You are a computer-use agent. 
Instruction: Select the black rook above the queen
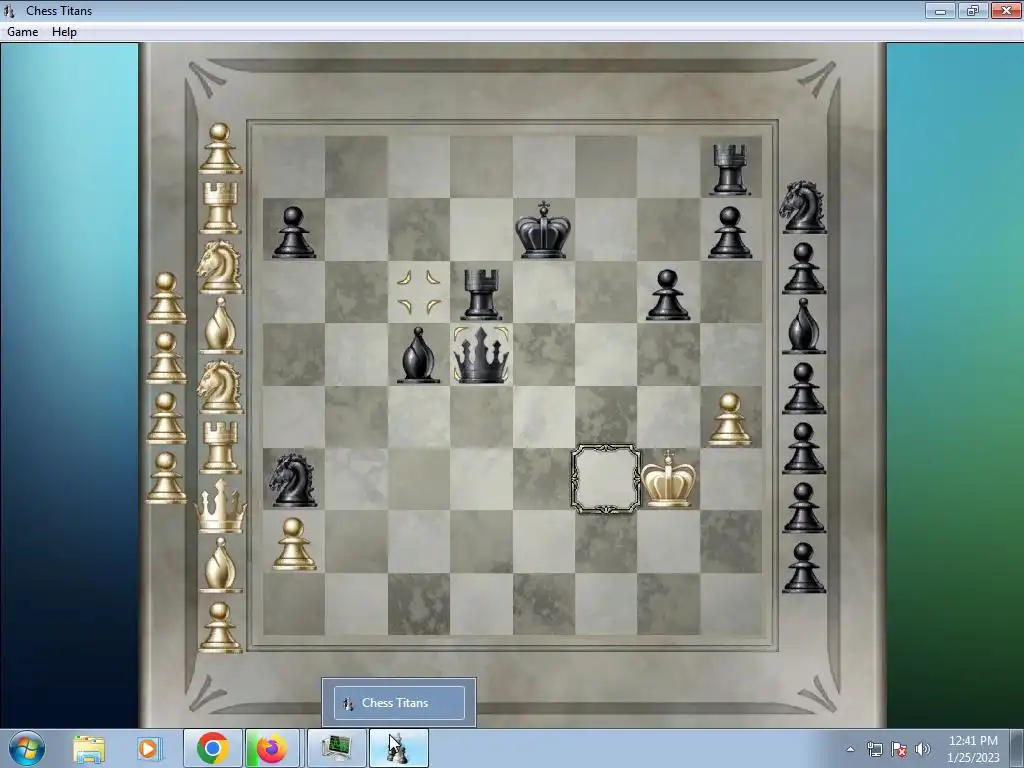click(481, 294)
